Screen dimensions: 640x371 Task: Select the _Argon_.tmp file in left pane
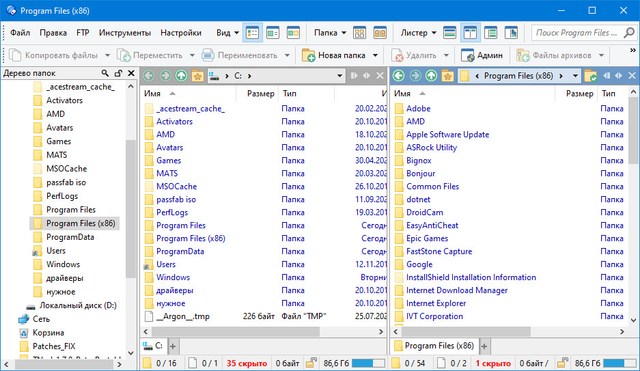(x=182, y=316)
